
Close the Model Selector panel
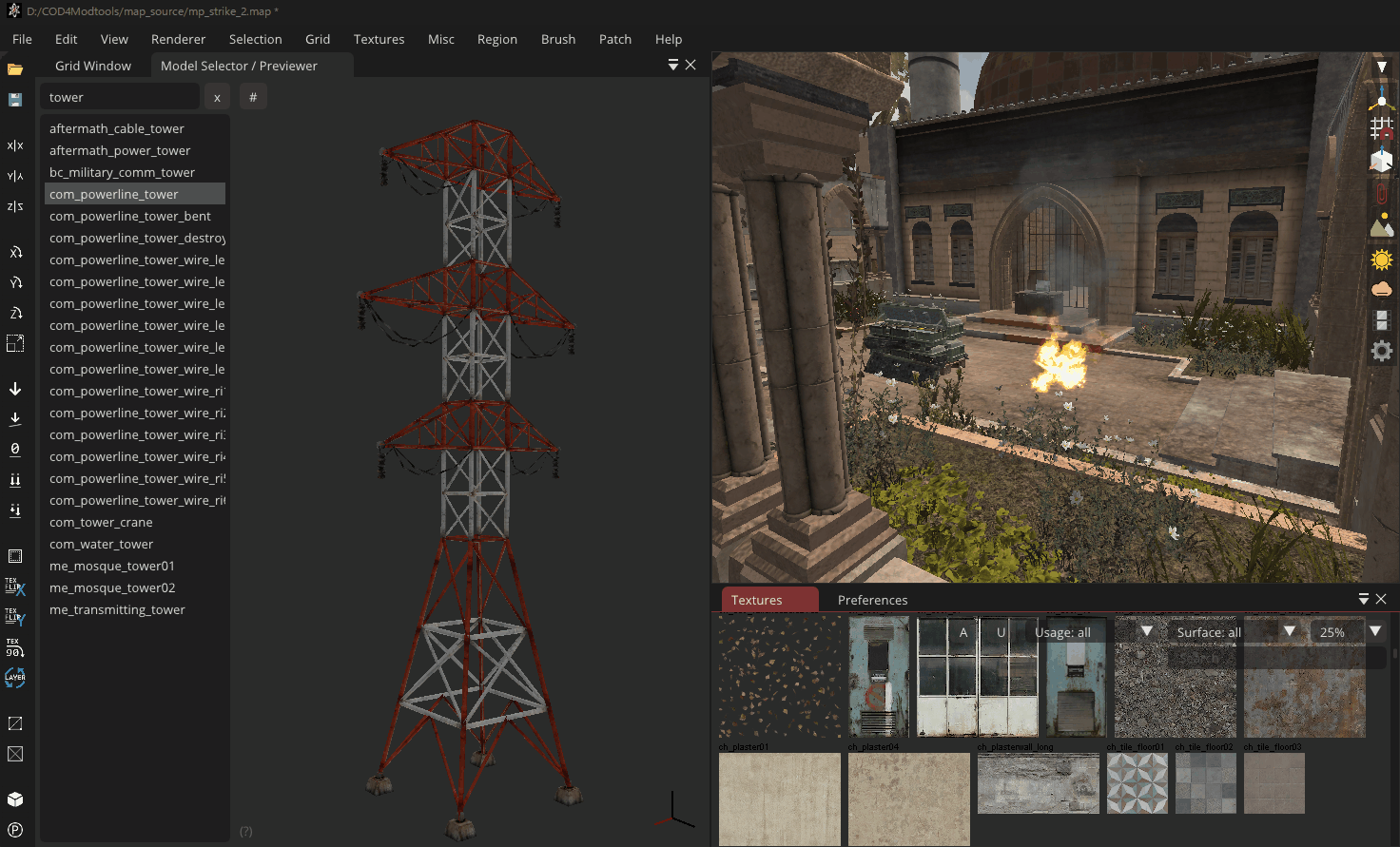[690, 65]
